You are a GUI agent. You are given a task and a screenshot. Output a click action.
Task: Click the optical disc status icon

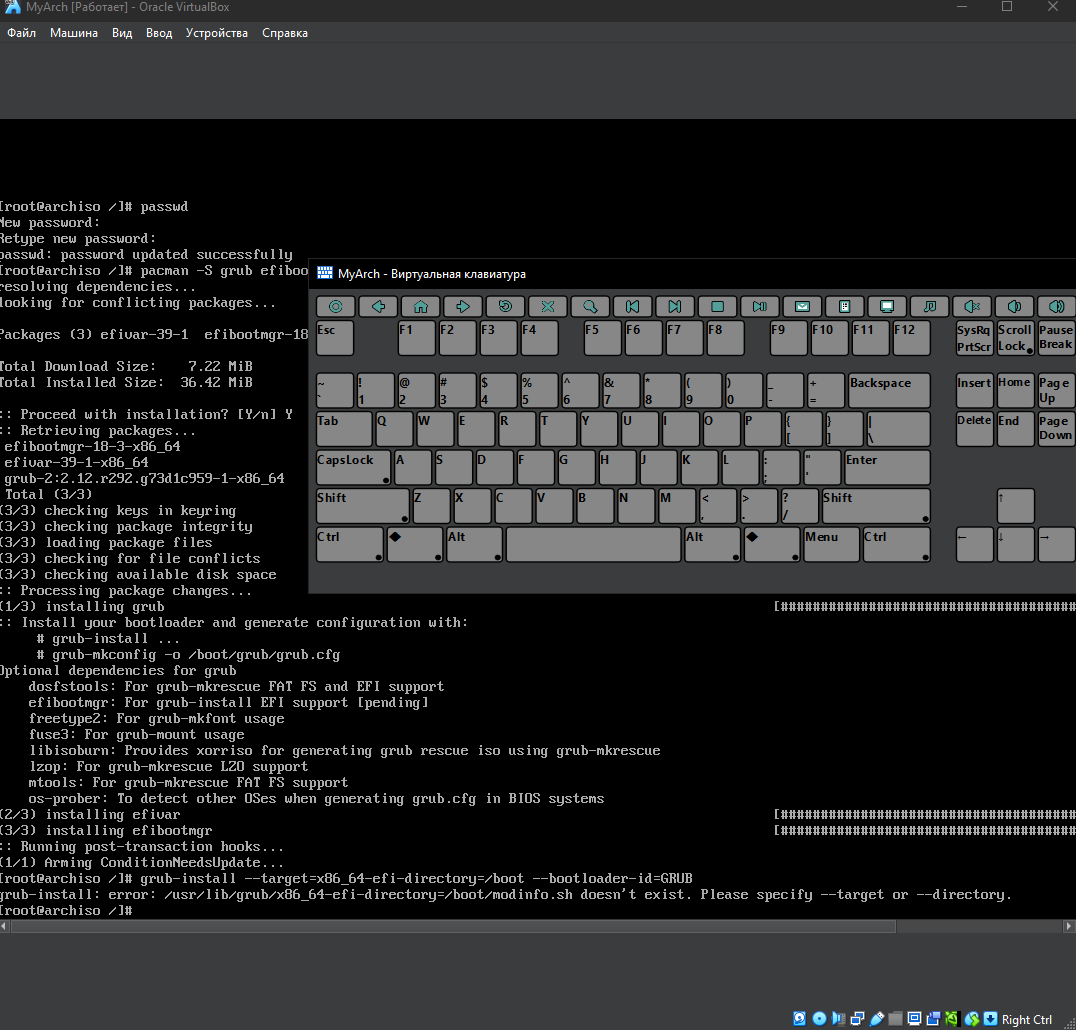pos(819,1019)
